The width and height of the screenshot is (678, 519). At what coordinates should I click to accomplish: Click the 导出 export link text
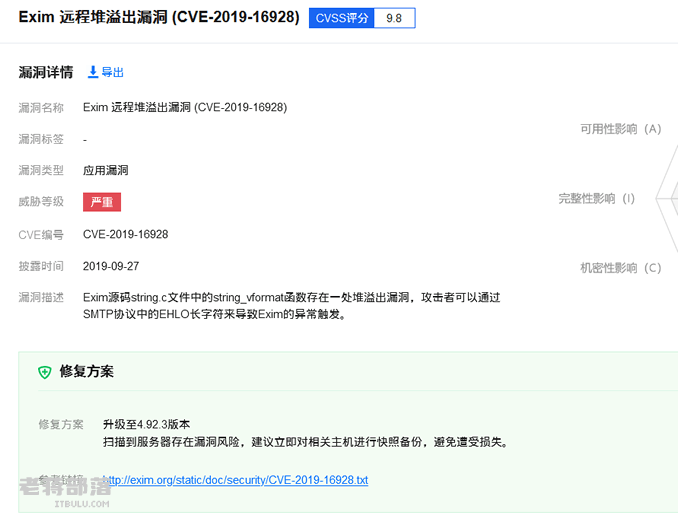pos(112,72)
